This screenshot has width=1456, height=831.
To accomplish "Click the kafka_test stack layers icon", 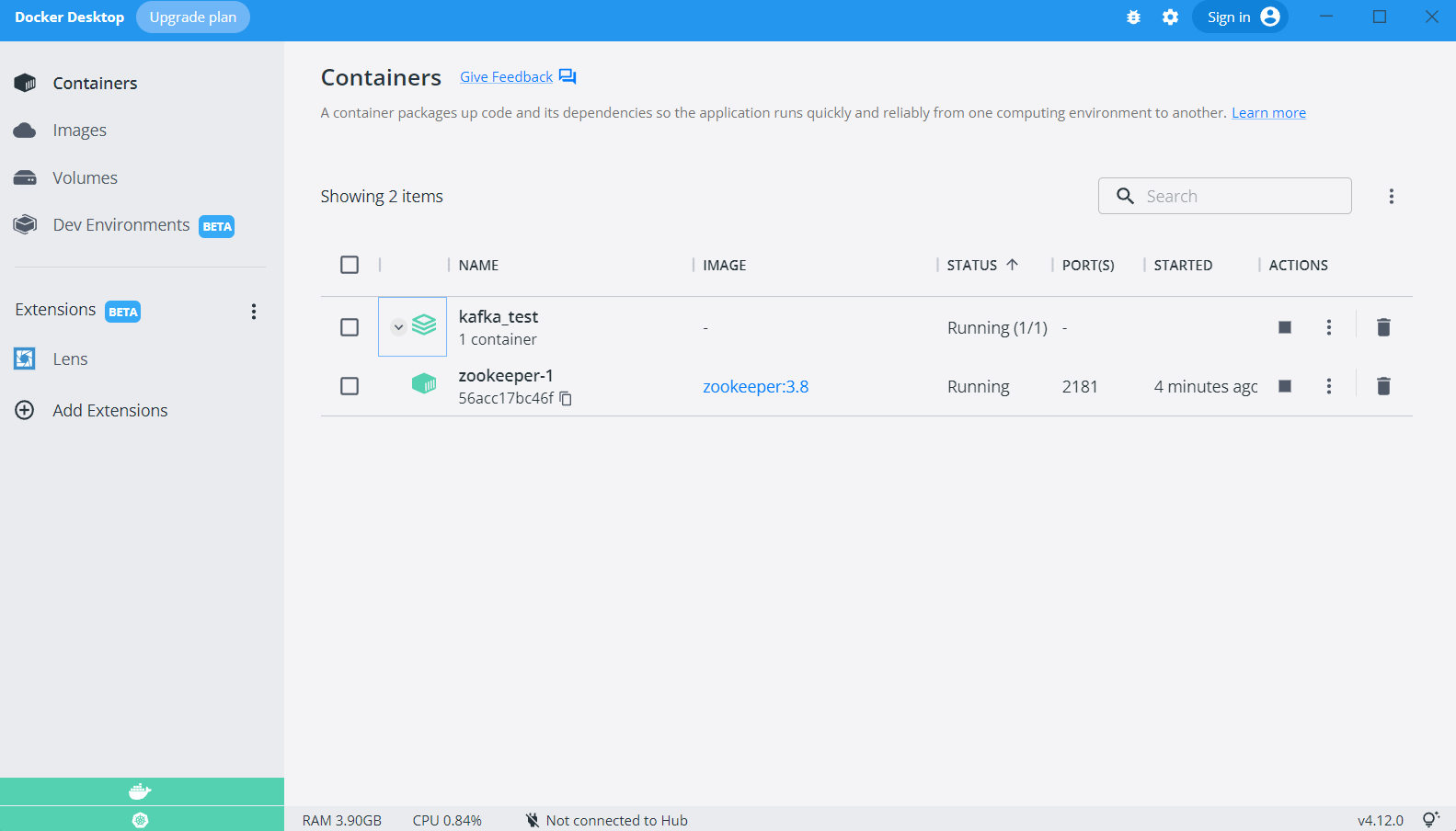I will click(424, 324).
